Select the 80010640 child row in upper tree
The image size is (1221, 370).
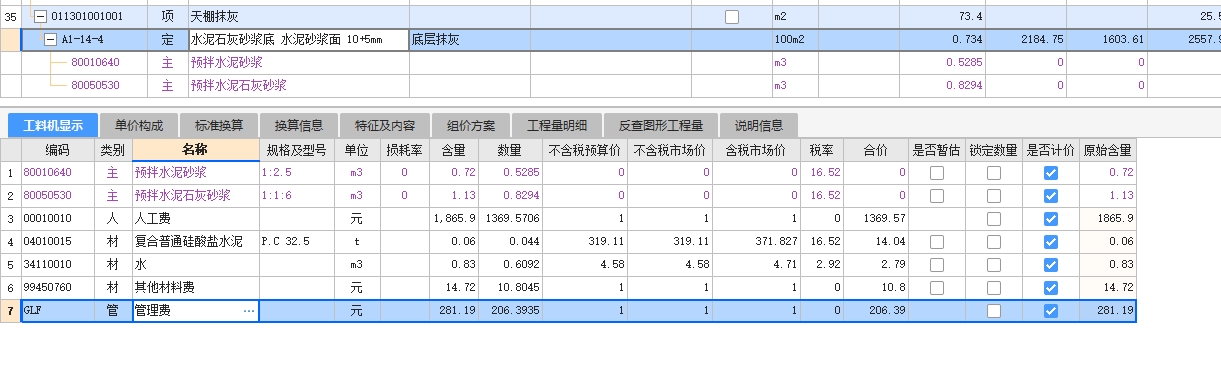coord(95,63)
